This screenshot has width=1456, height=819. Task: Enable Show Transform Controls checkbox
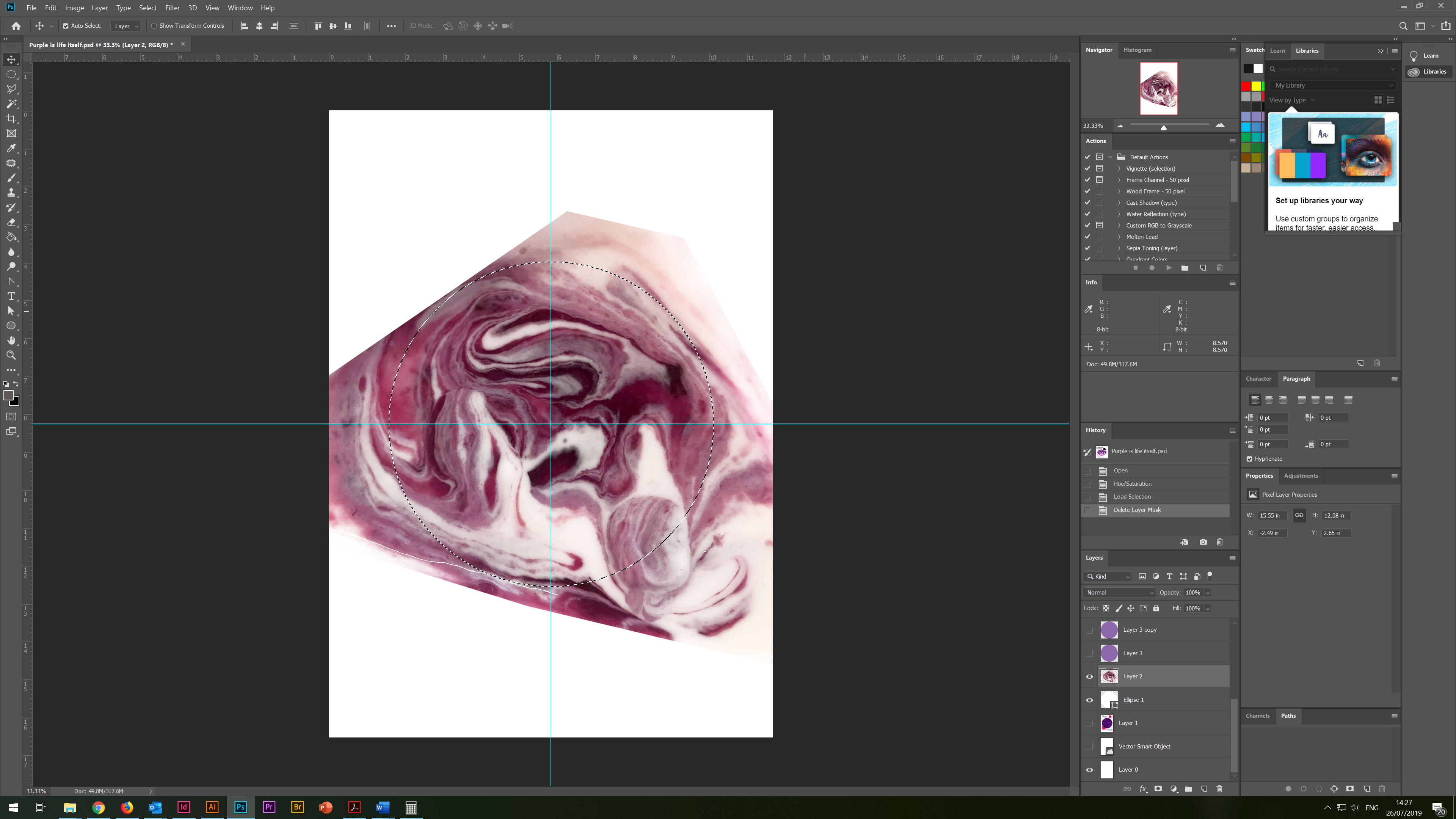154,26
